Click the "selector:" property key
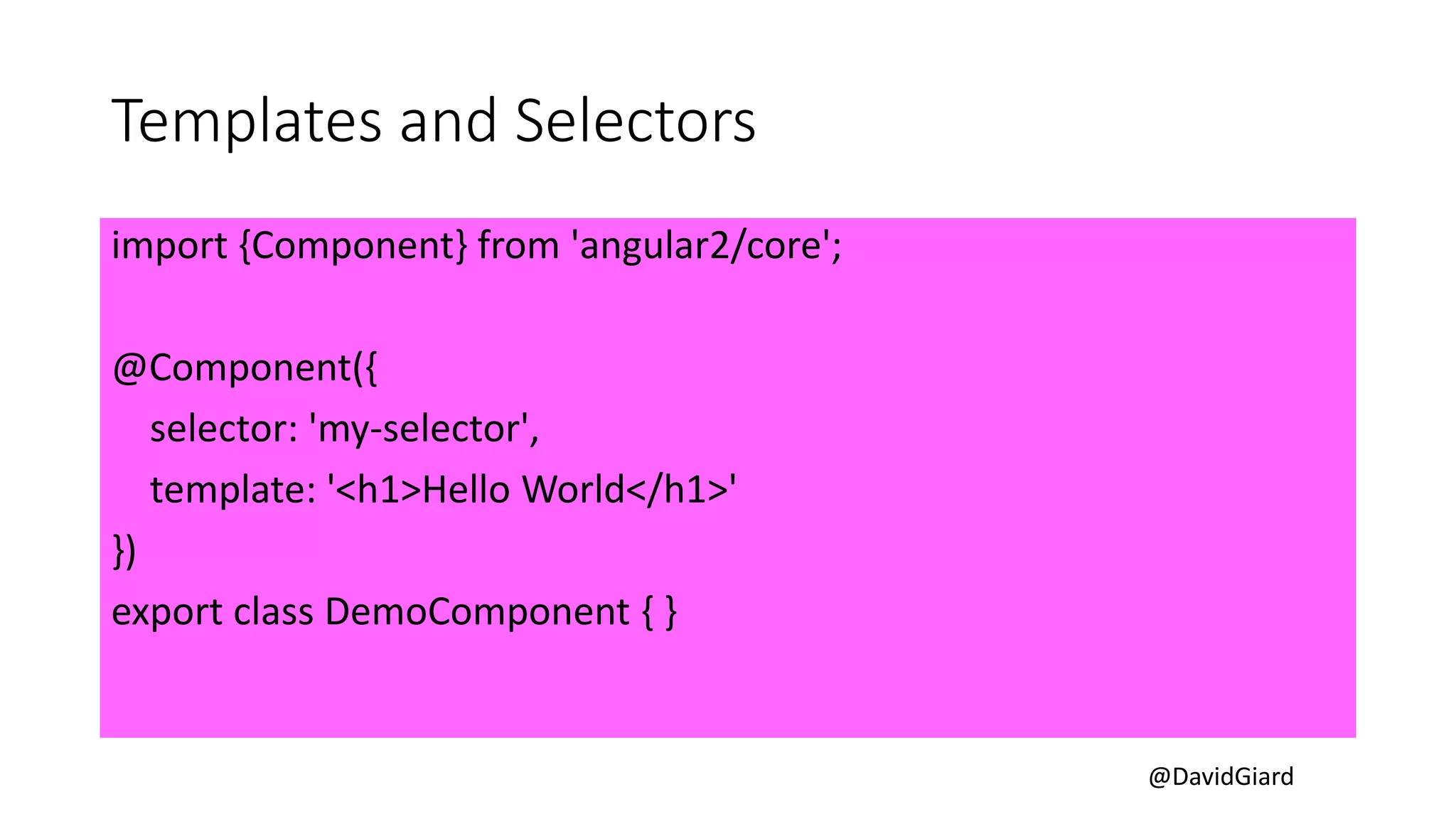Image resolution: width=1456 pixels, height=819 pixels. click(x=224, y=429)
